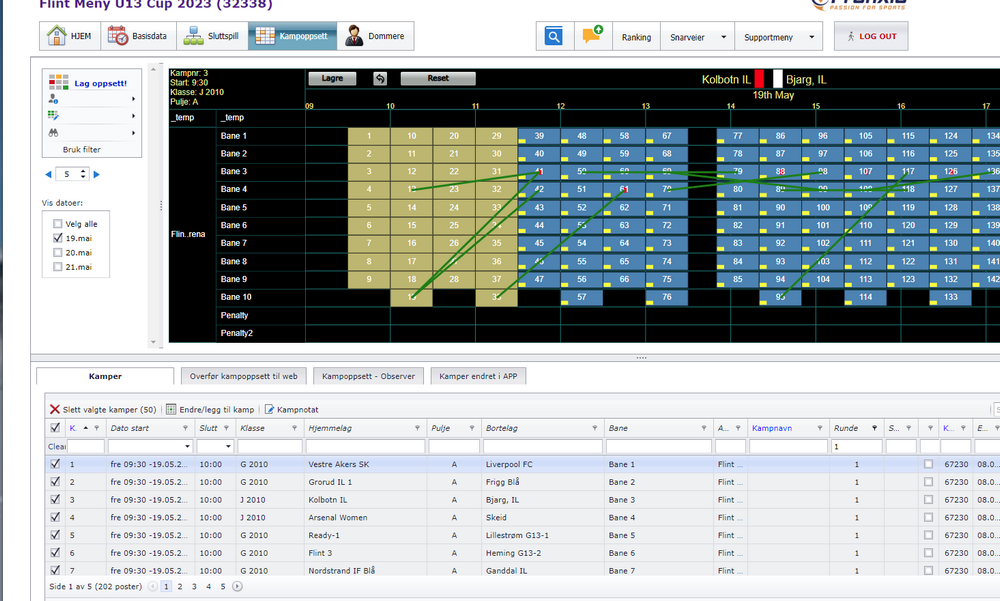Open the filter icon in Hjemmelag column

[417, 428]
